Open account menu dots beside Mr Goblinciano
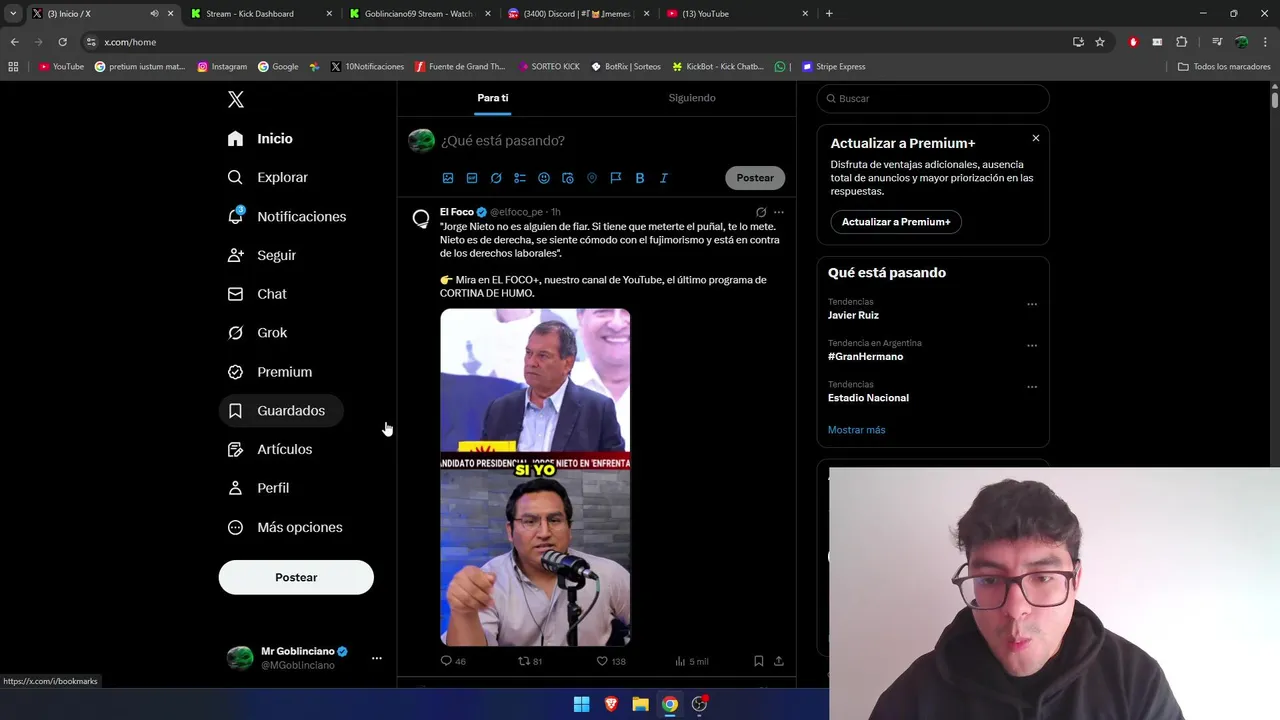 tap(376, 658)
